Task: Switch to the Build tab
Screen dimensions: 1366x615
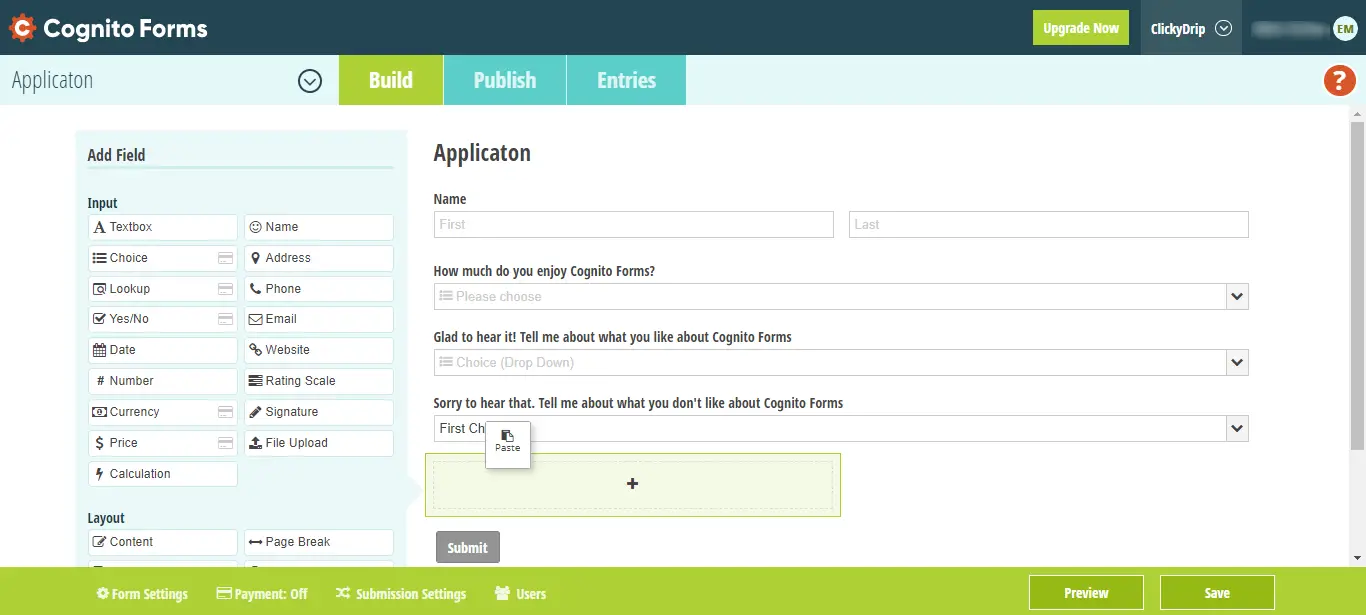Action: pos(390,80)
